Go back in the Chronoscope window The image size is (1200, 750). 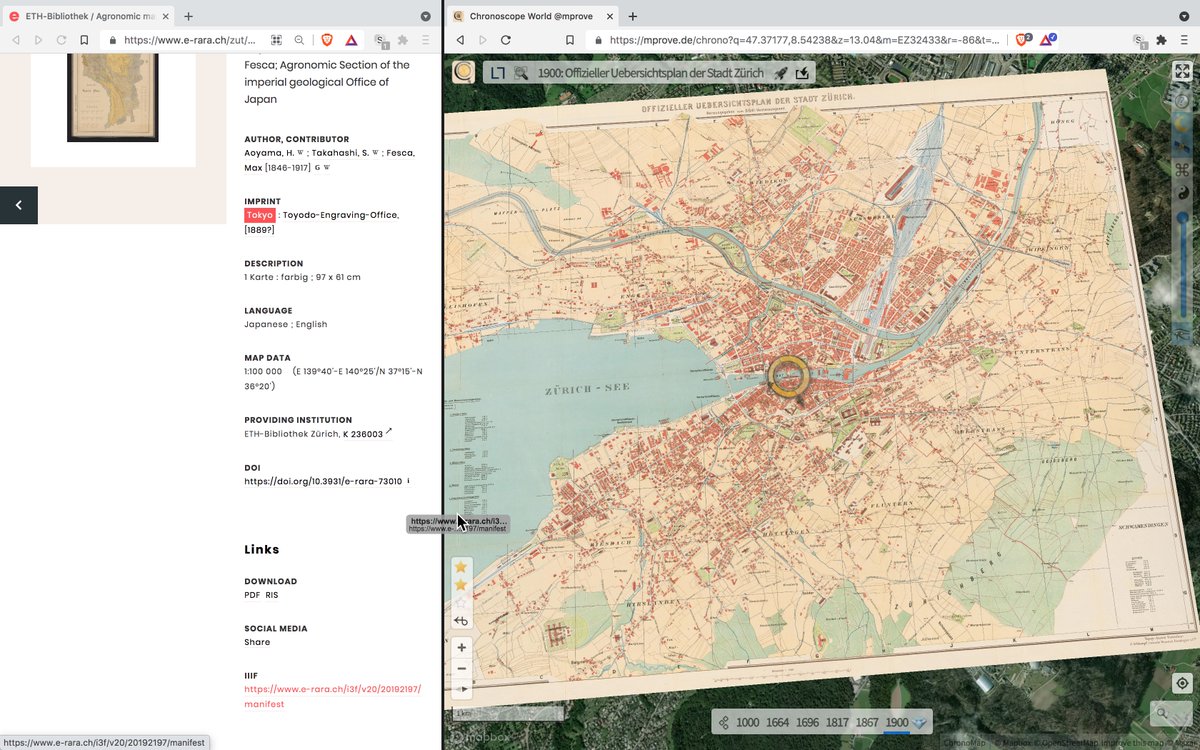point(460,40)
